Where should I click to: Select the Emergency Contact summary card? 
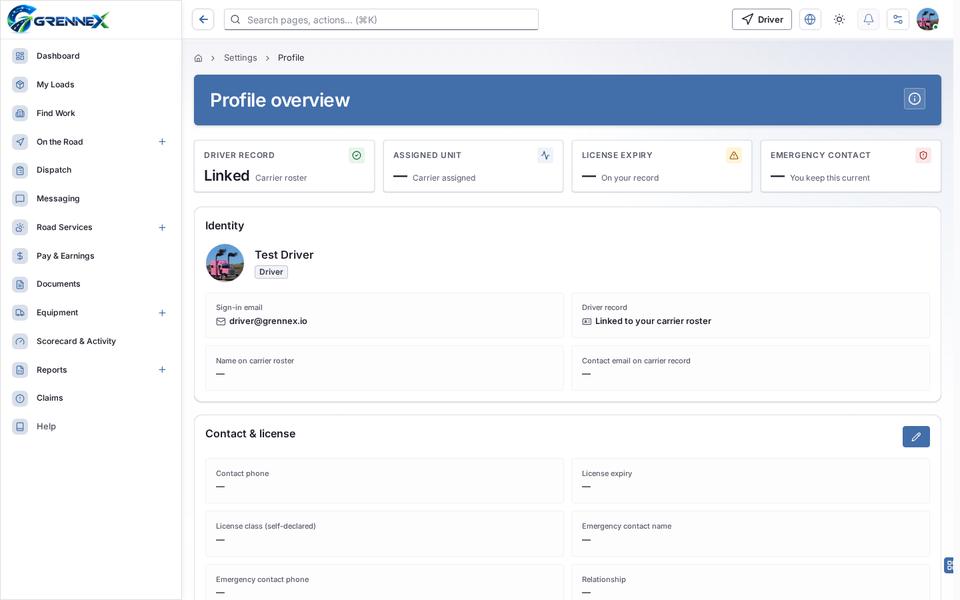(x=850, y=167)
